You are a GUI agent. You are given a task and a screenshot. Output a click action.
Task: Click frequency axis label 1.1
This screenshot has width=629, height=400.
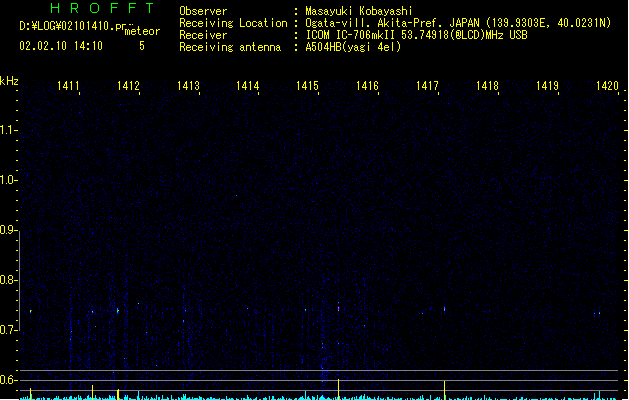point(7,130)
